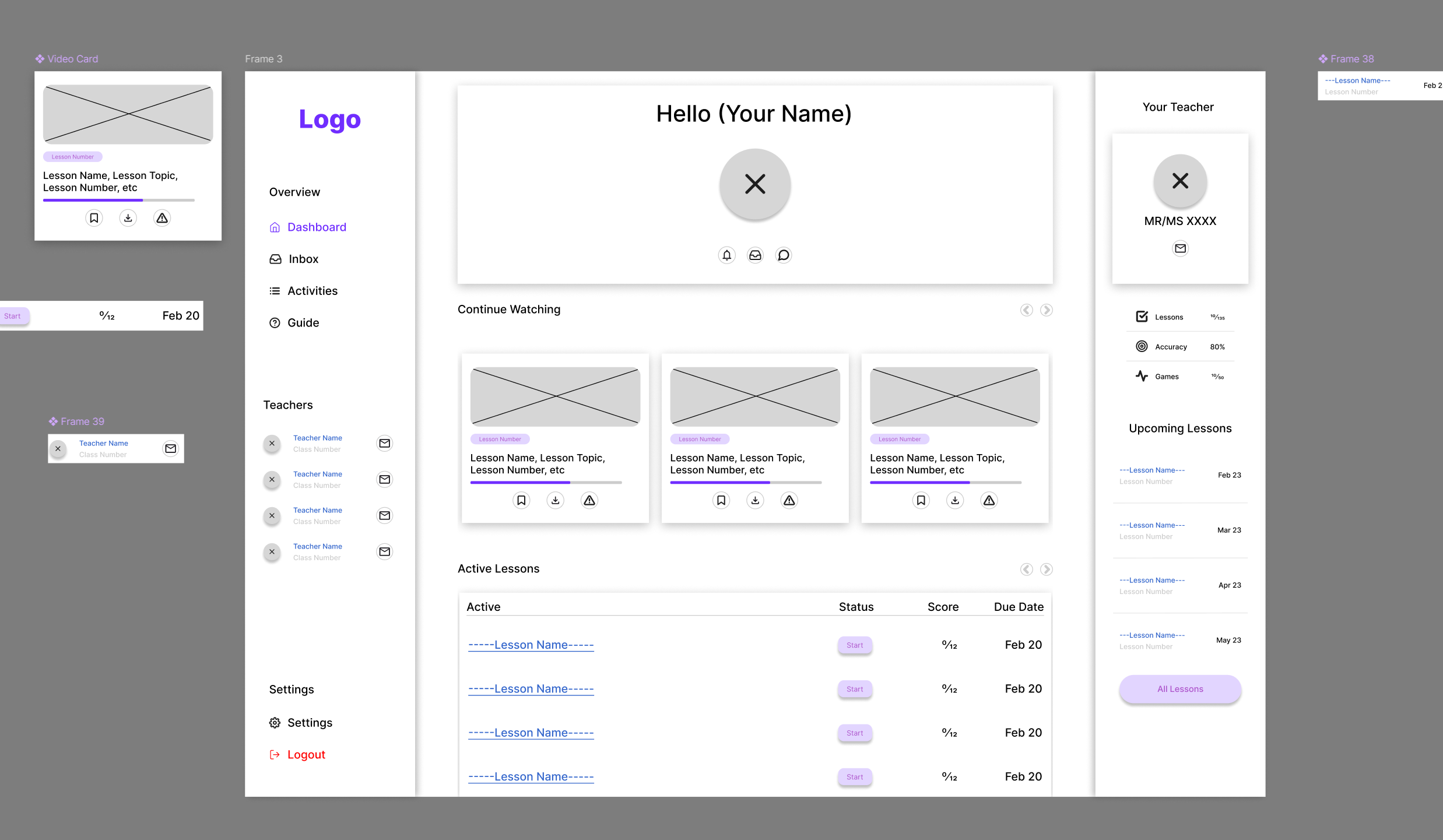This screenshot has height=840, width=1443.
Task: Click the progress bar on first lesson card
Action: click(546, 483)
